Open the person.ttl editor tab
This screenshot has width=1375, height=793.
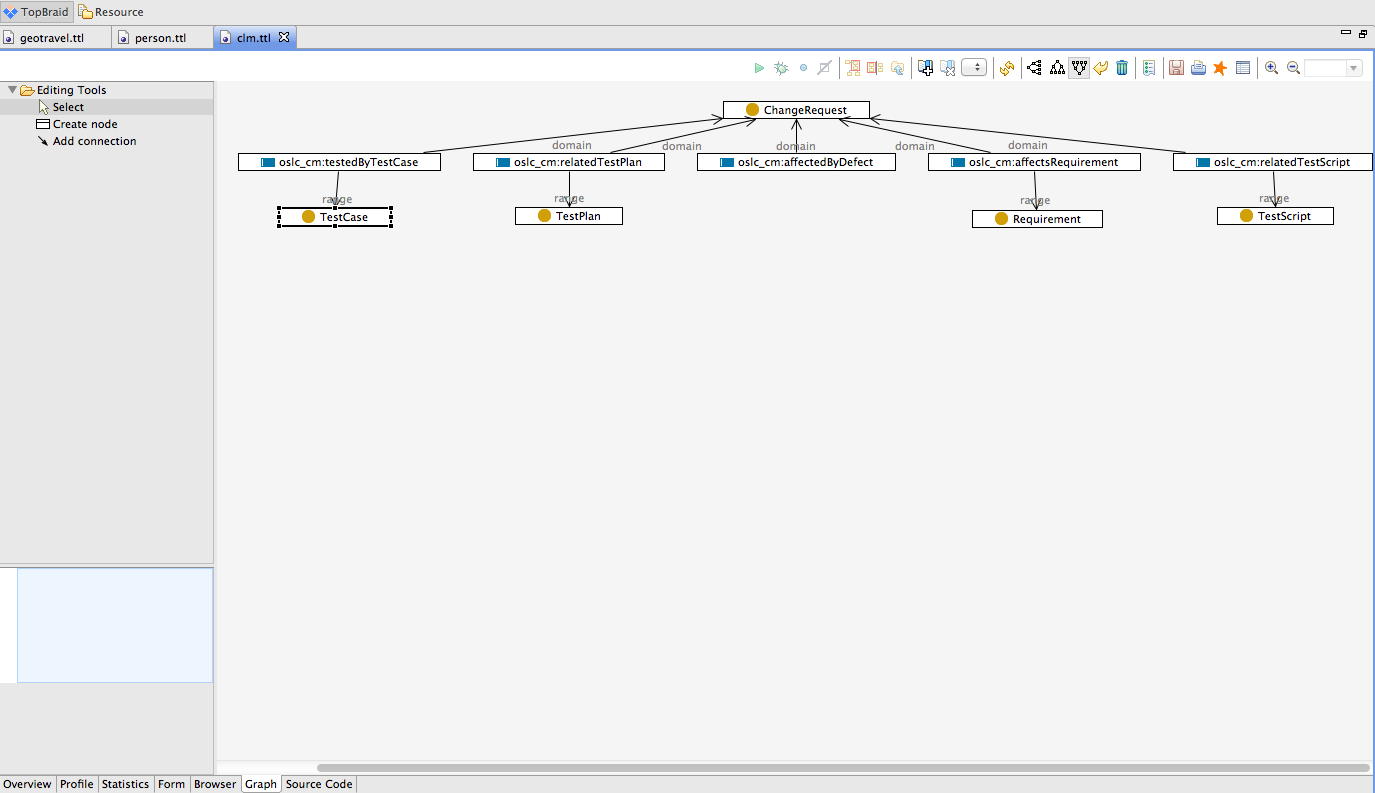point(159,38)
